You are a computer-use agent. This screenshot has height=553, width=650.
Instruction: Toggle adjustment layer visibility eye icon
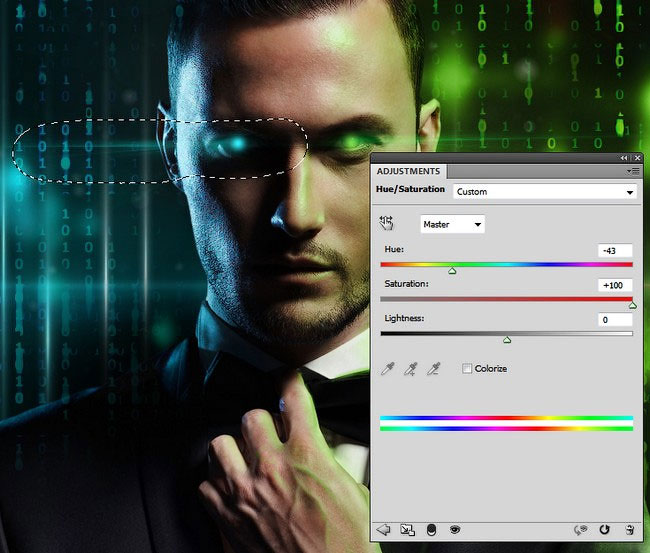455,529
